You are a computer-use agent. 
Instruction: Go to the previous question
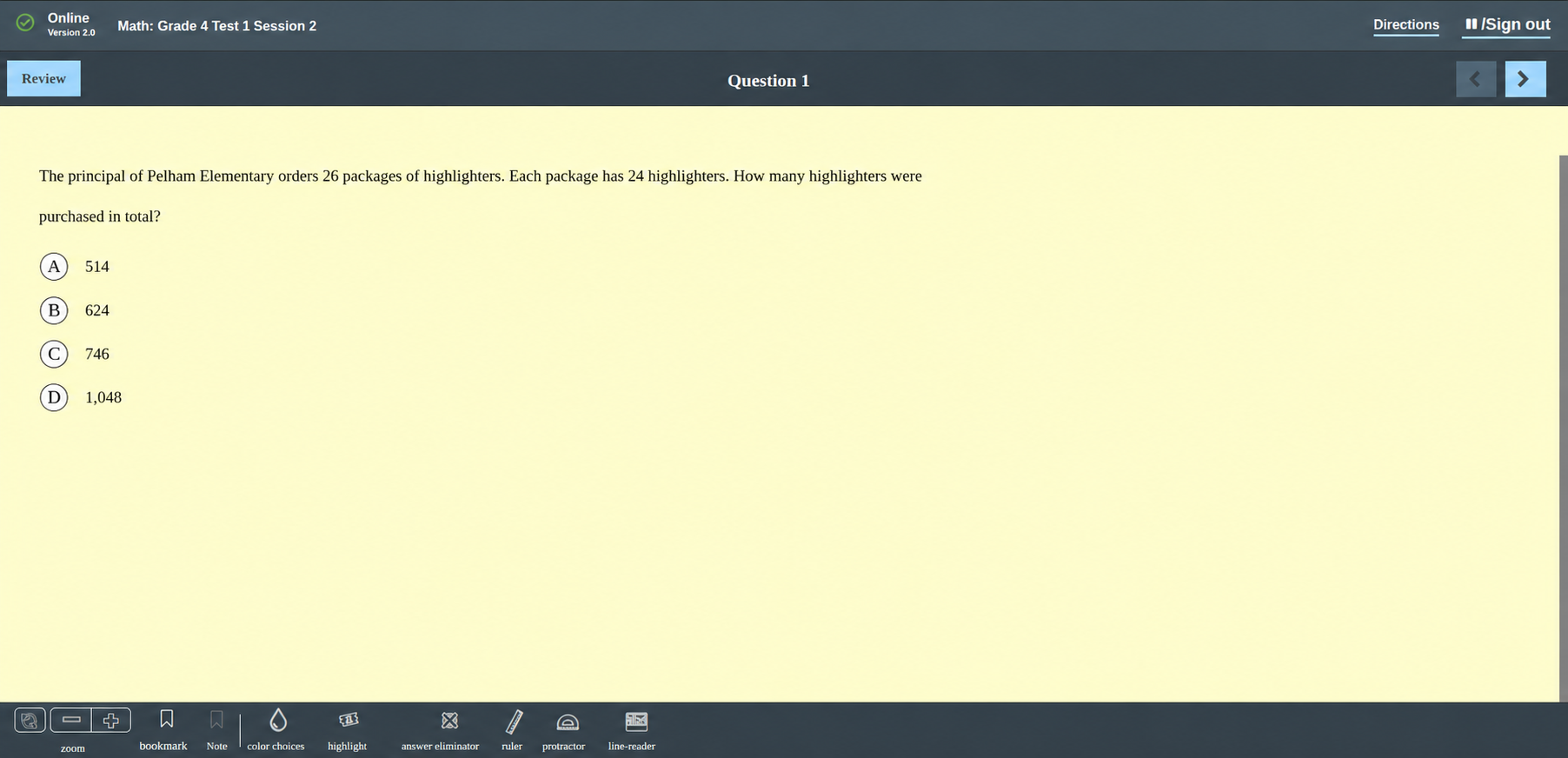[1476, 79]
